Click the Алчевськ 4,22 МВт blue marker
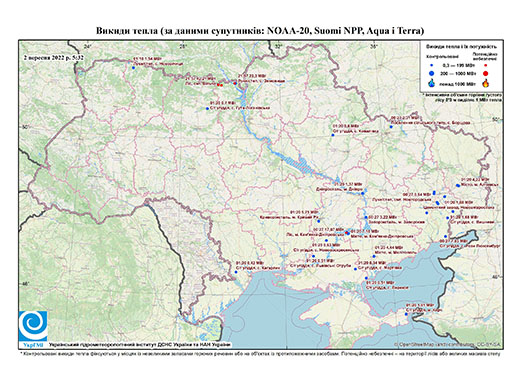 [x=458, y=185]
